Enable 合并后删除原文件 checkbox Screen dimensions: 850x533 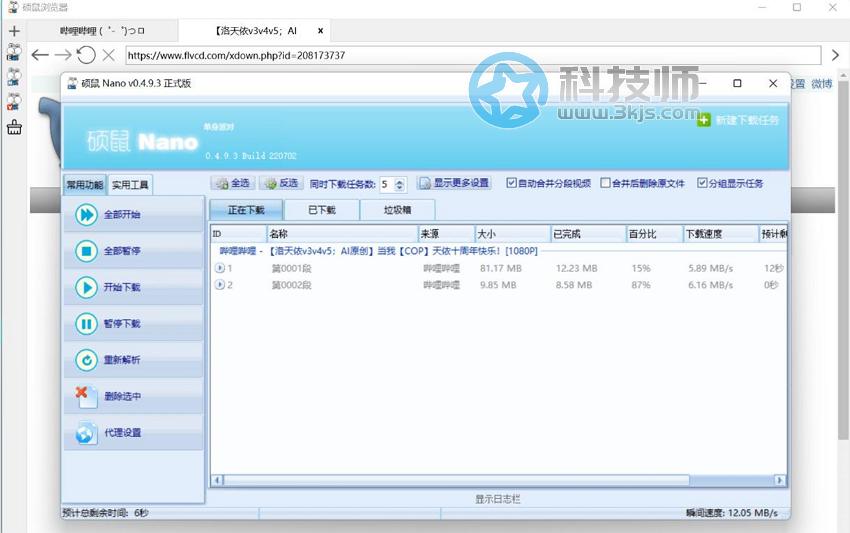tap(606, 183)
